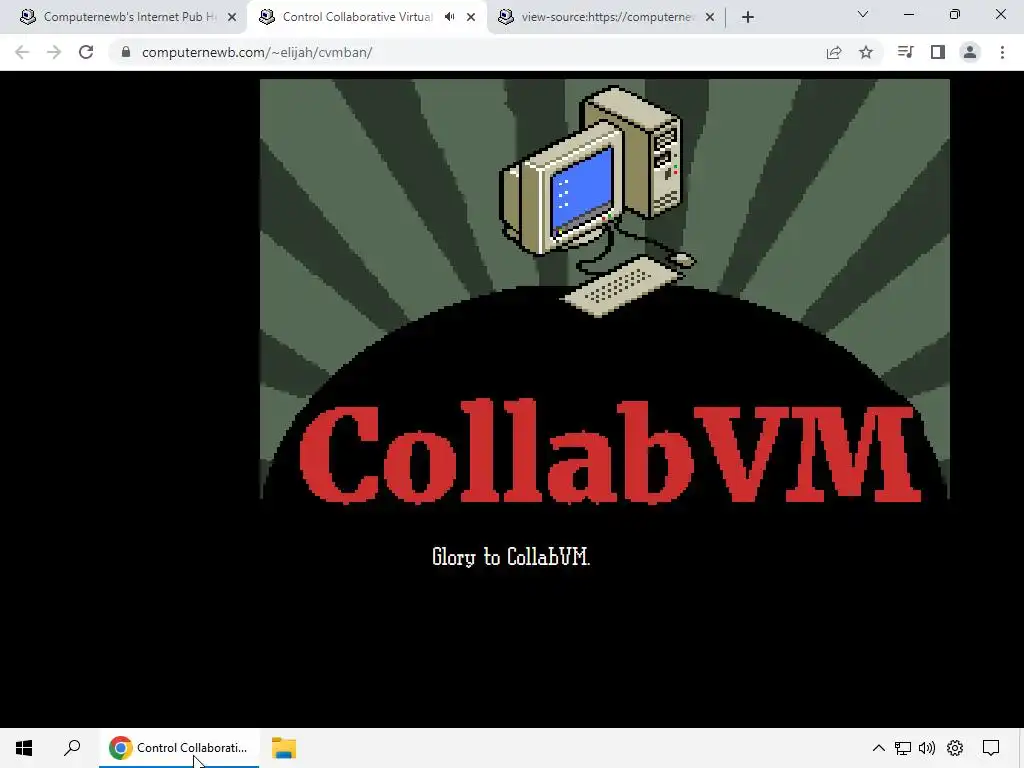Close the view-source tab

[710, 18]
